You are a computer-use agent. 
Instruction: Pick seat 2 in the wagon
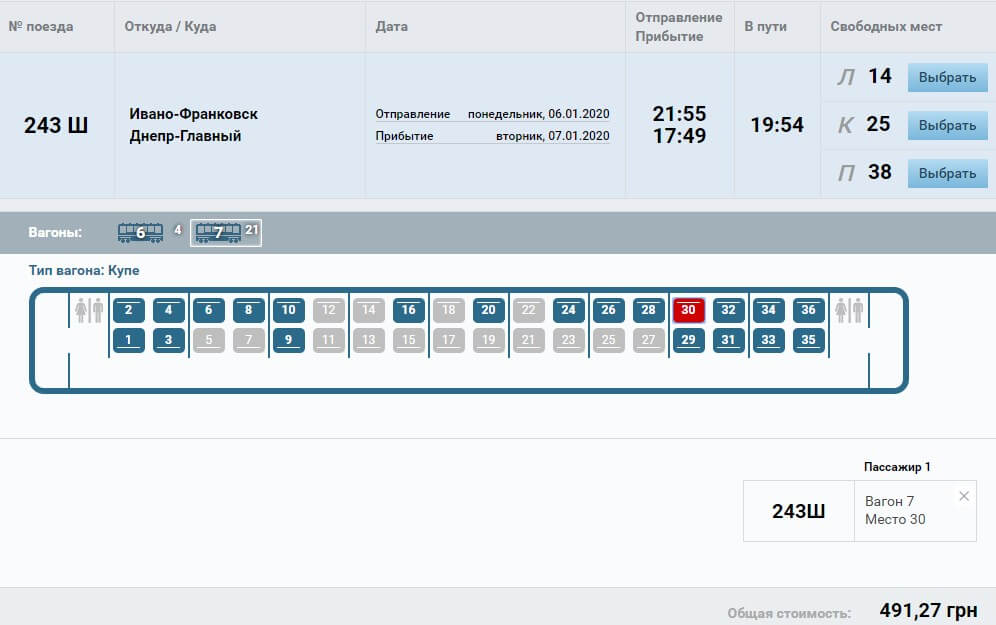coord(129,310)
